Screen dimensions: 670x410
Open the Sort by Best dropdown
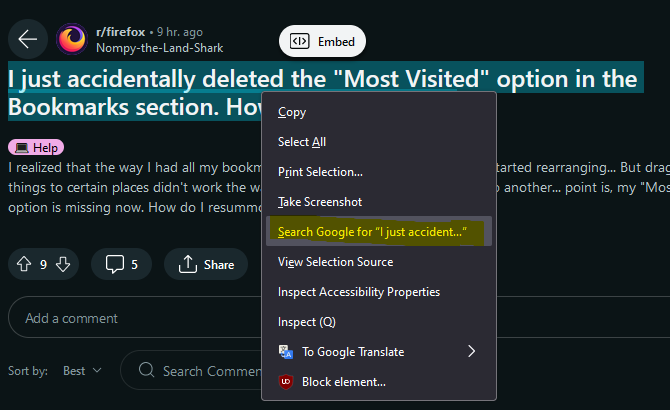pos(82,371)
